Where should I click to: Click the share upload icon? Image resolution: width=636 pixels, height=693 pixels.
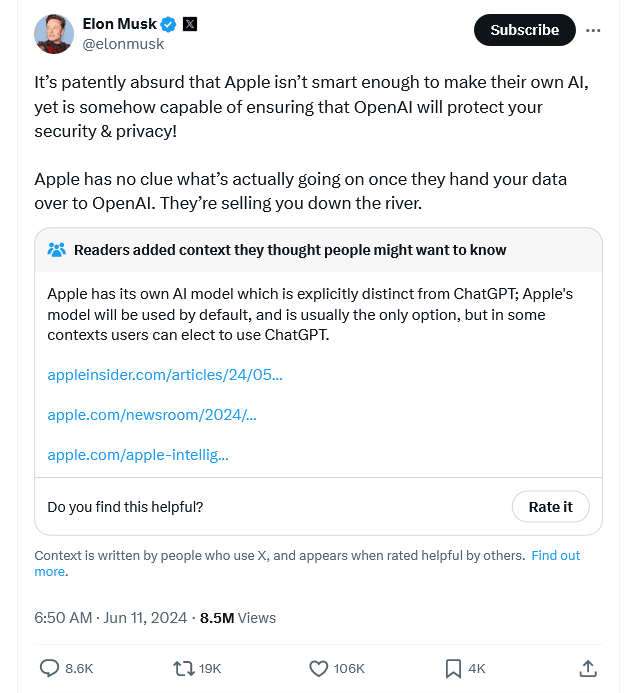pos(589,668)
